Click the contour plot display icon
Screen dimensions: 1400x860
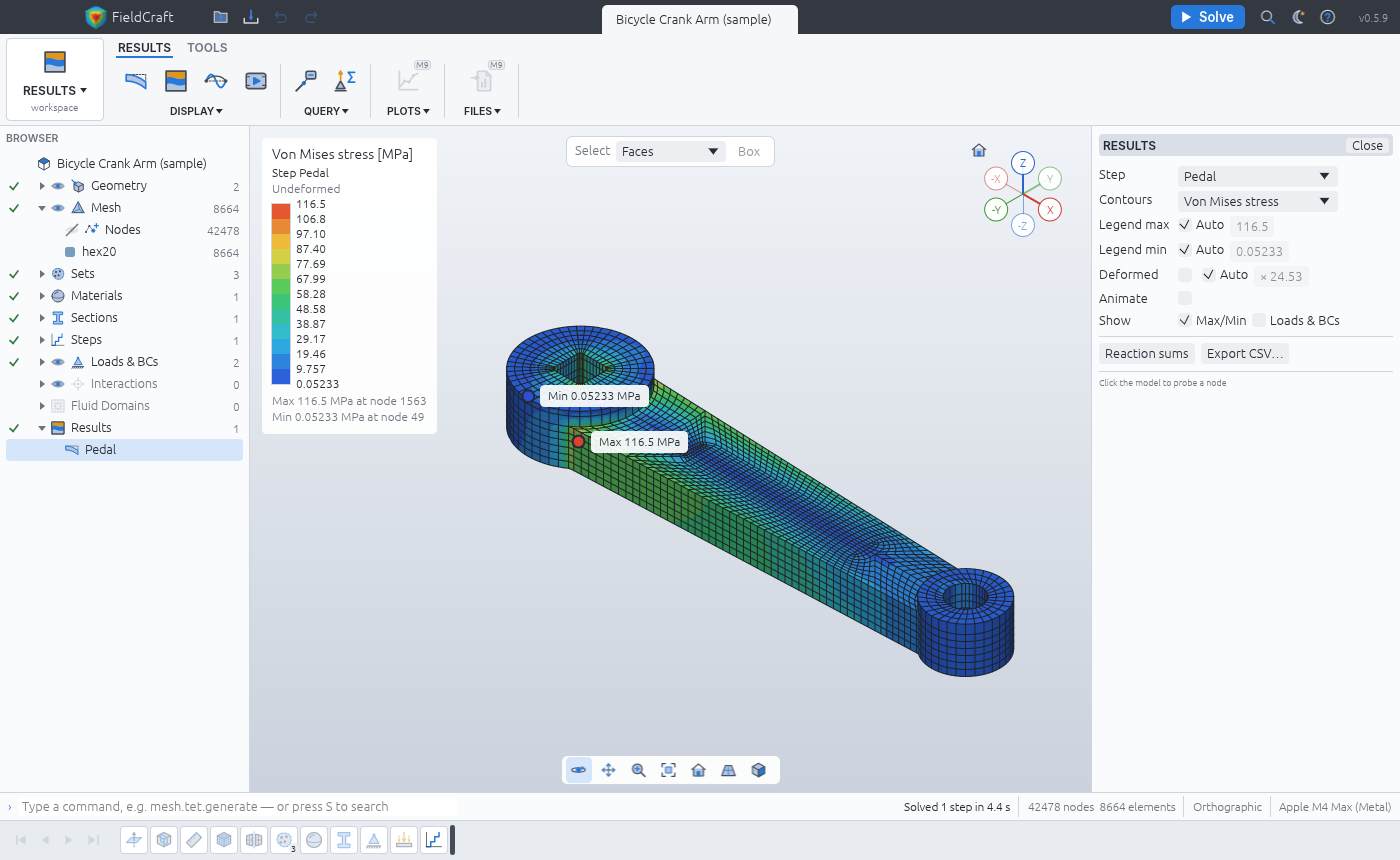(x=176, y=81)
